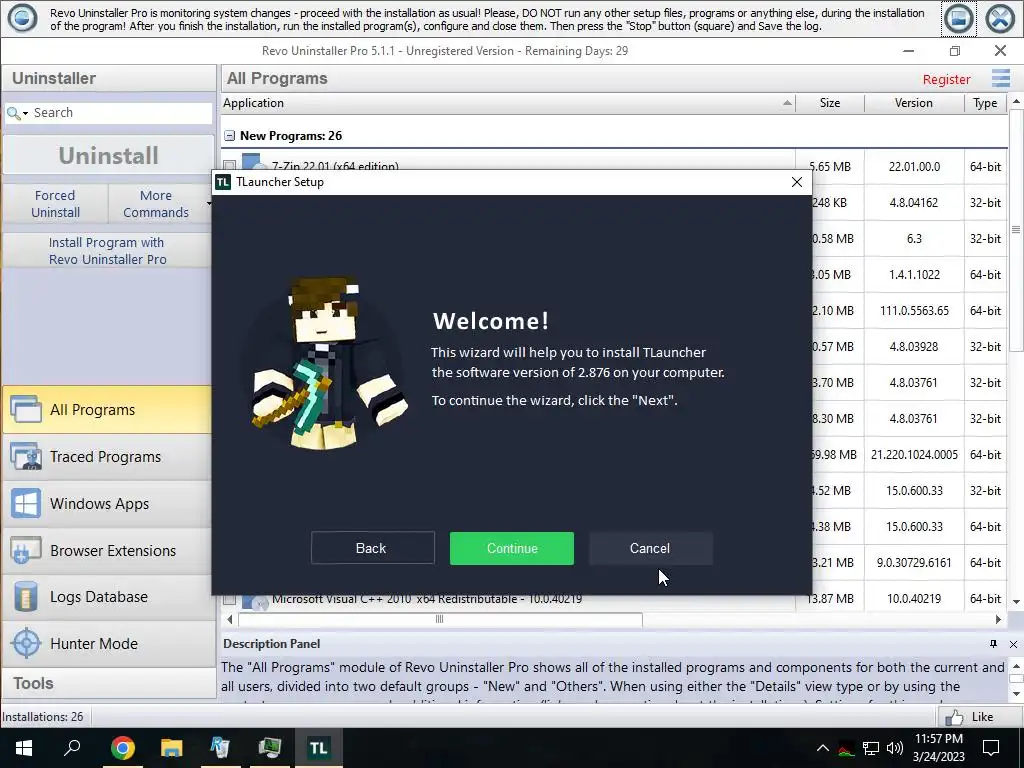The image size is (1024, 768).
Task: Click the volume speaker tray icon
Action: click(x=895, y=748)
